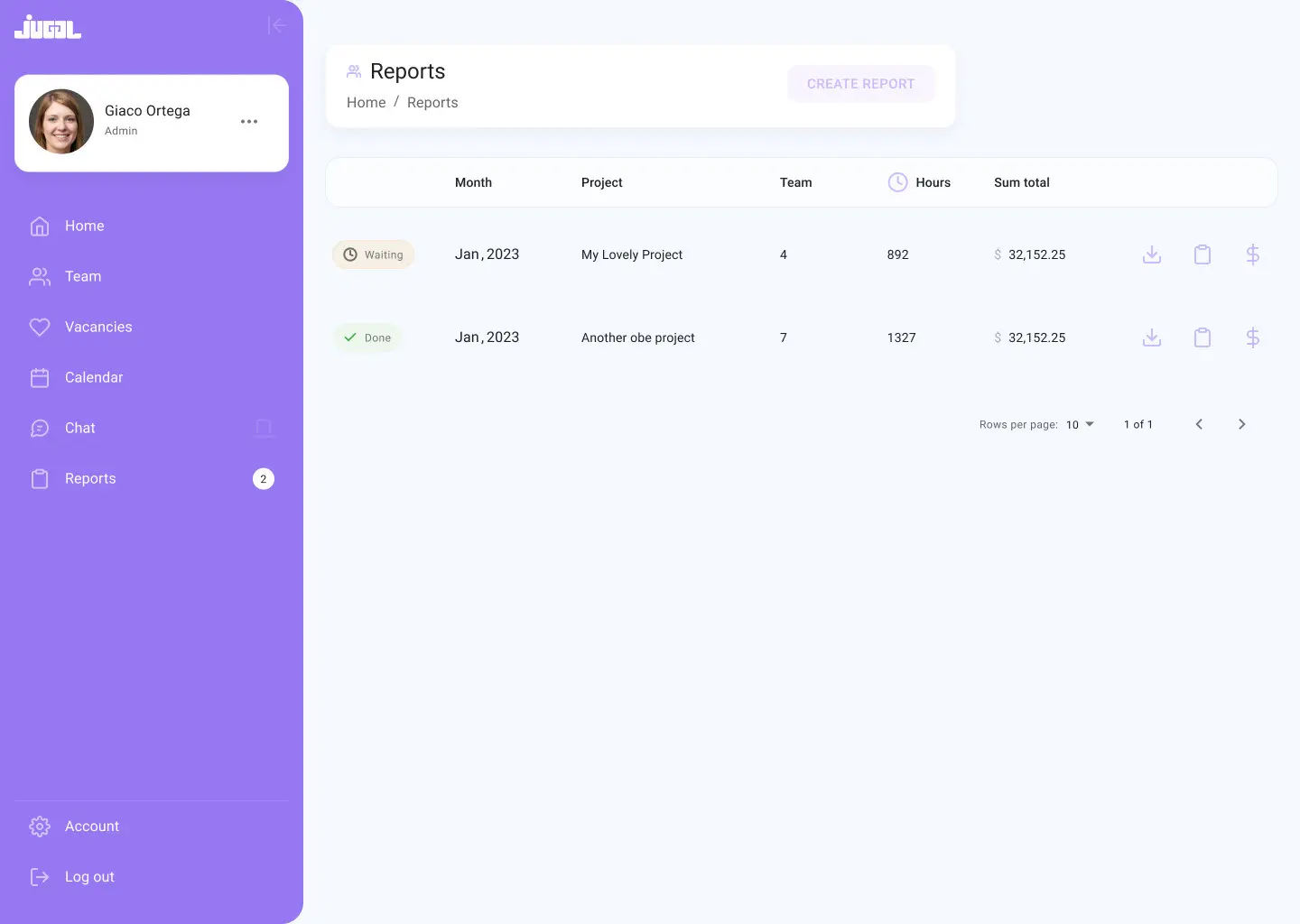Click the Jugl logo
The height and width of the screenshot is (924, 1300).
pyautogui.click(x=48, y=27)
